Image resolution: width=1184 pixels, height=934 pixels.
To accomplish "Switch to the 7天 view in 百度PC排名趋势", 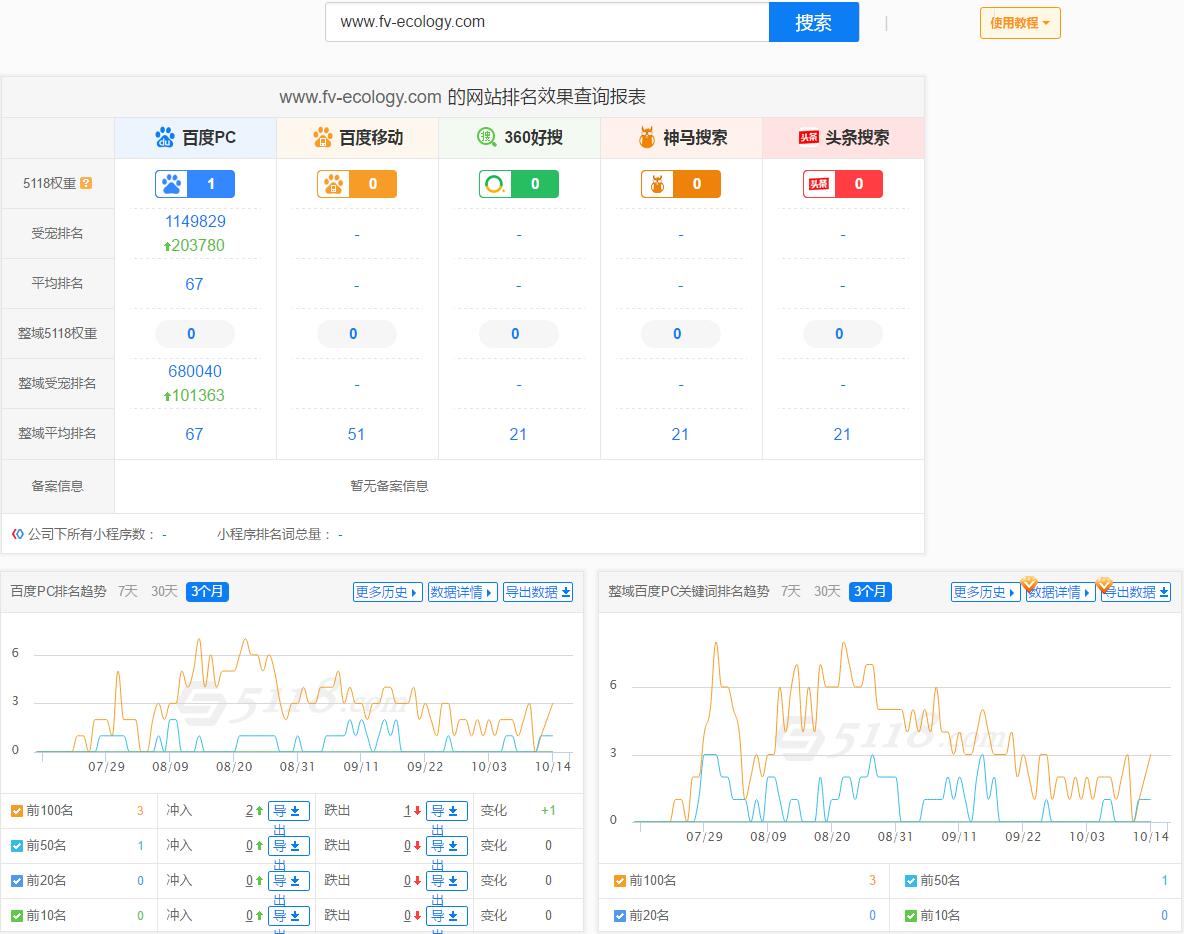I will click(127, 591).
